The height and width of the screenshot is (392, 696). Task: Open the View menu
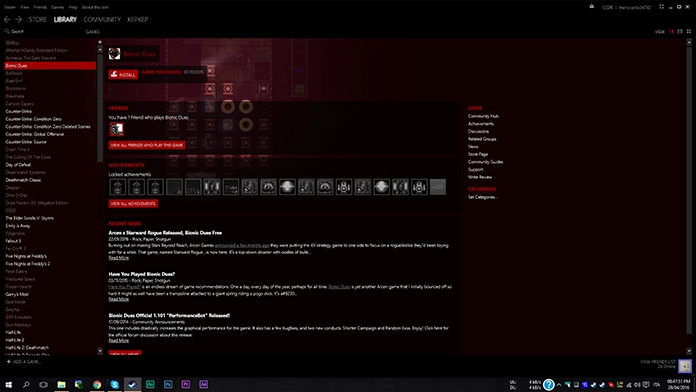(x=24, y=7)
